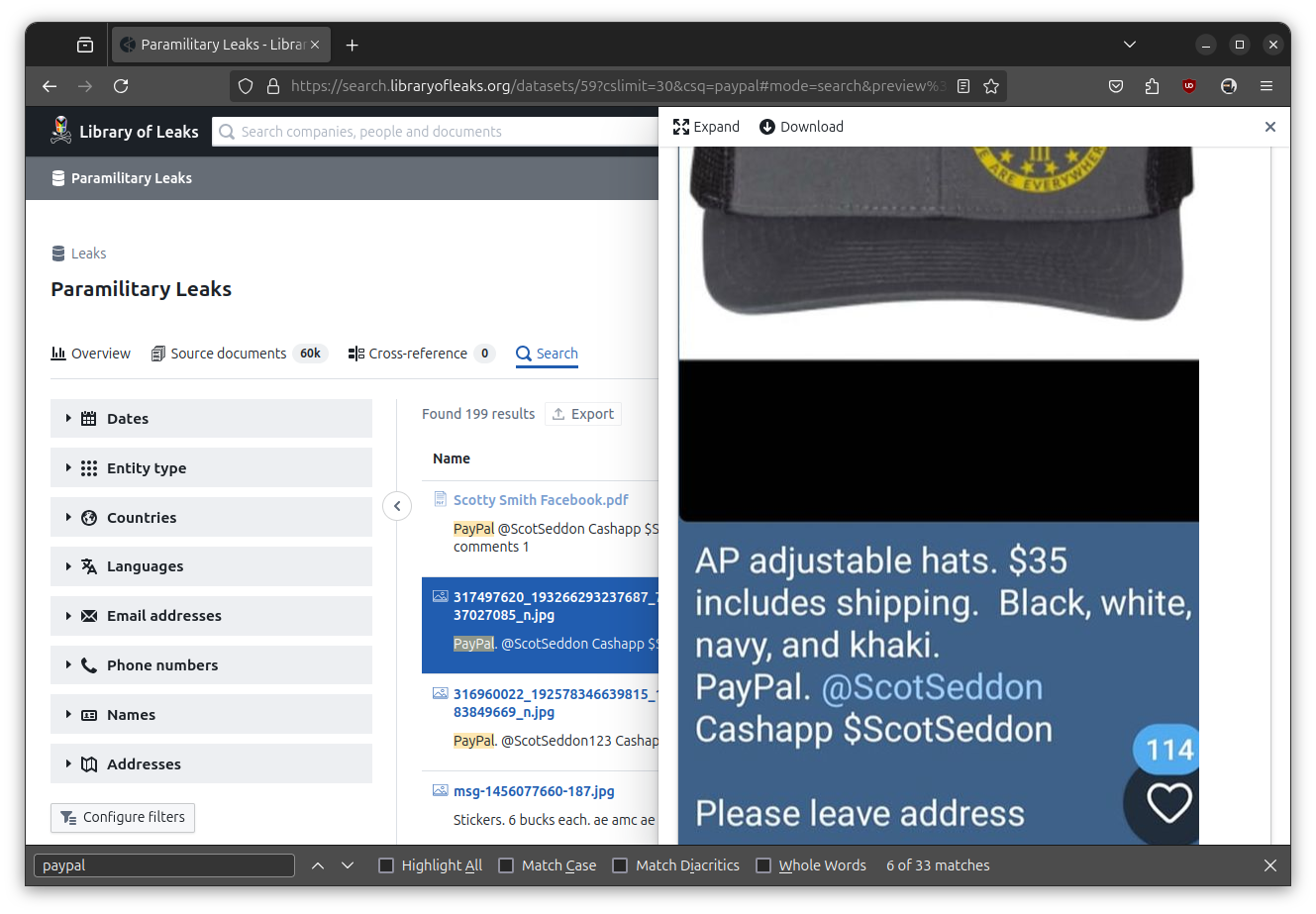Viewport: 1316px width, 914px height.
Task: Enable Match Diacritics checkbox
Action: coord(620,865)
